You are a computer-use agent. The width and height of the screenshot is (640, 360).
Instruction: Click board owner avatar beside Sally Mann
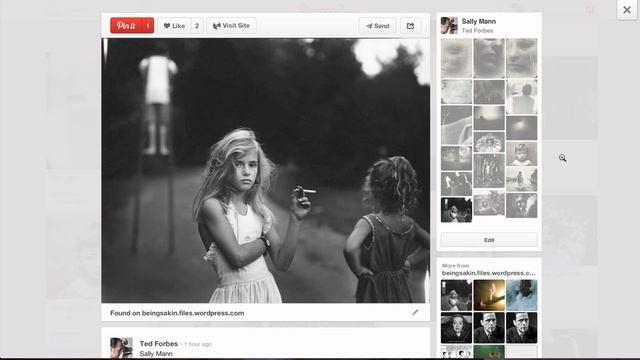click(x=449, y=25)
